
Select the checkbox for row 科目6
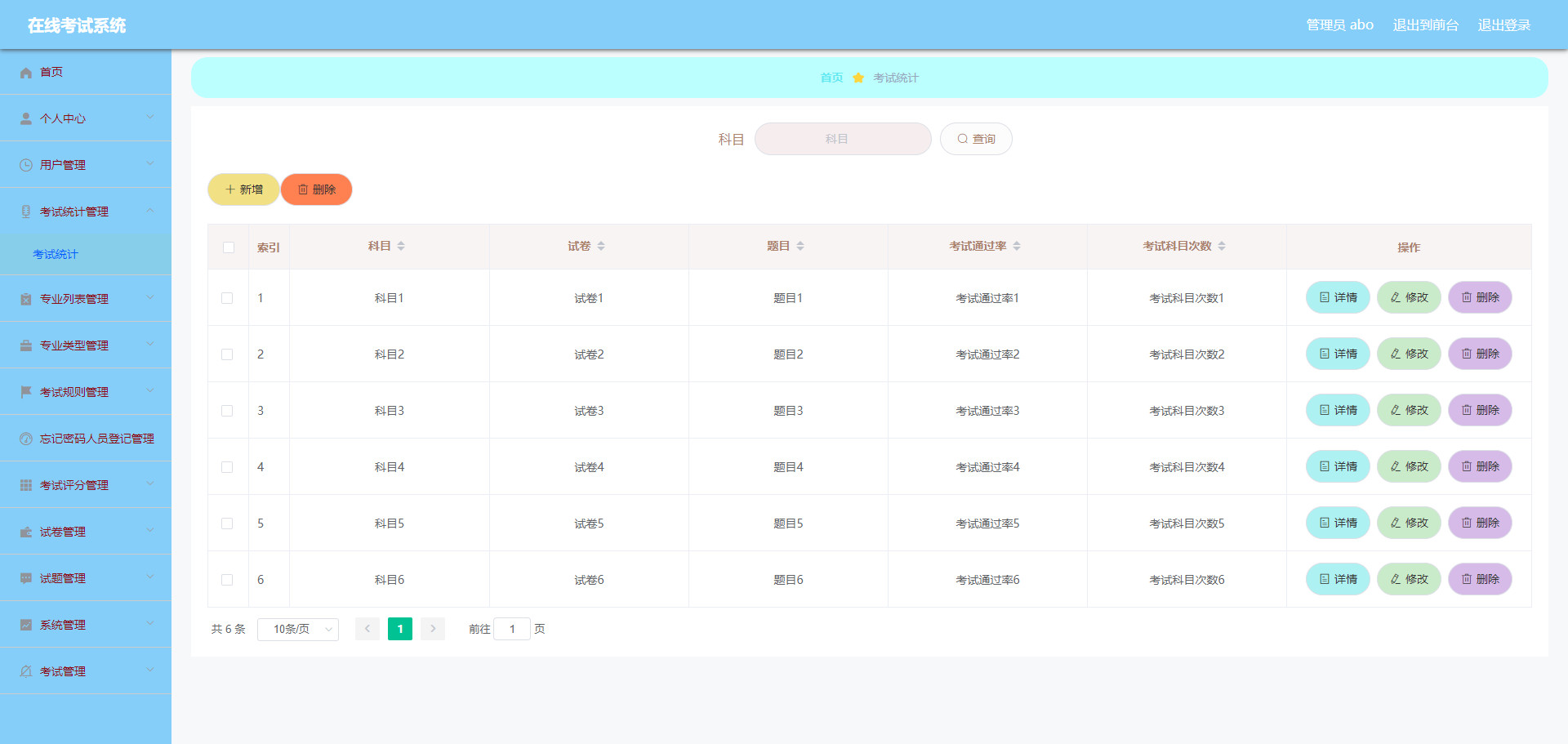[x=227, y=580]
